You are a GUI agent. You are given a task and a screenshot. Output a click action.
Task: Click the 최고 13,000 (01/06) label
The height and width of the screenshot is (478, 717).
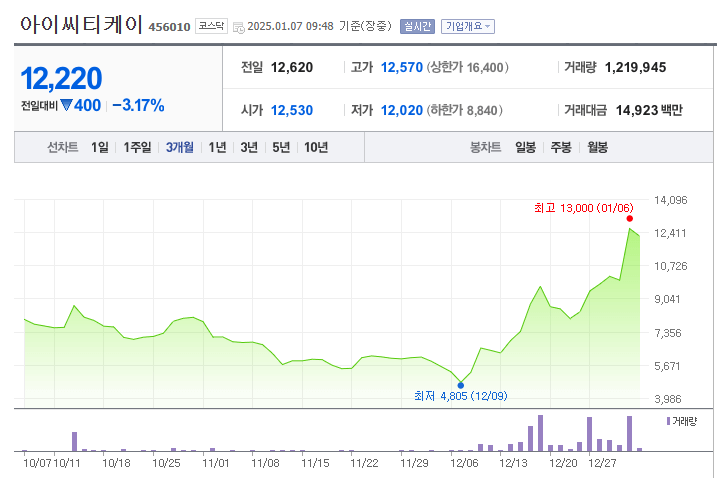coord(583,208)
